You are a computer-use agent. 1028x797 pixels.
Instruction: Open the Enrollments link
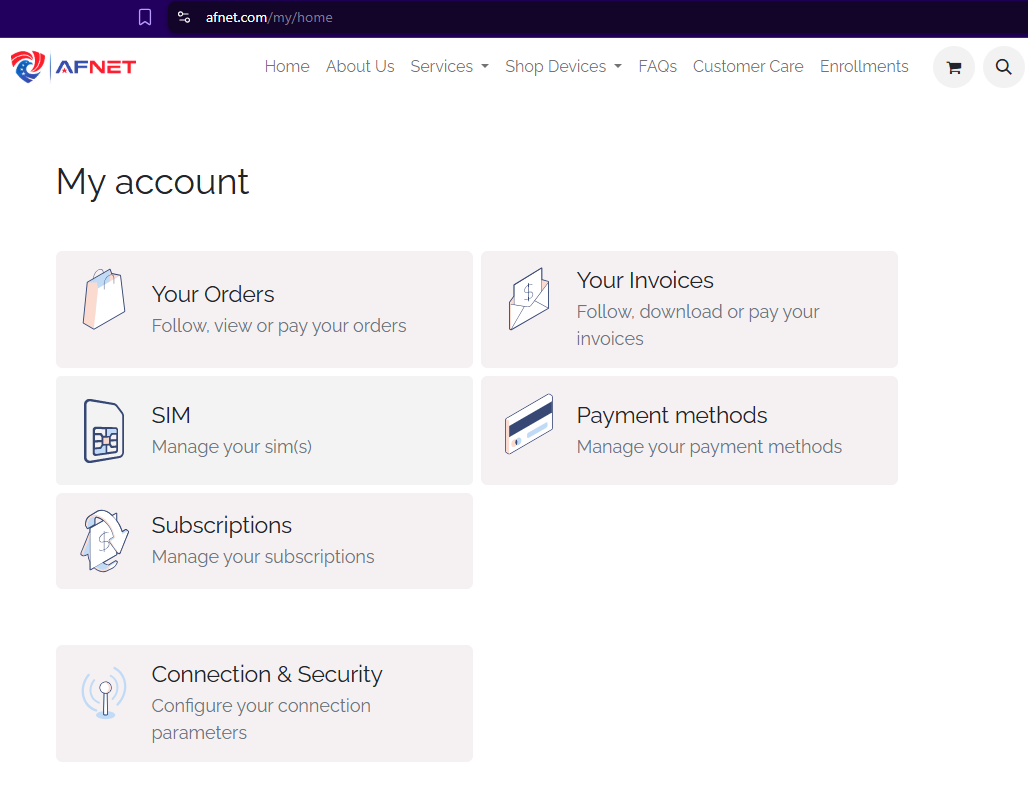pos(864,67)
